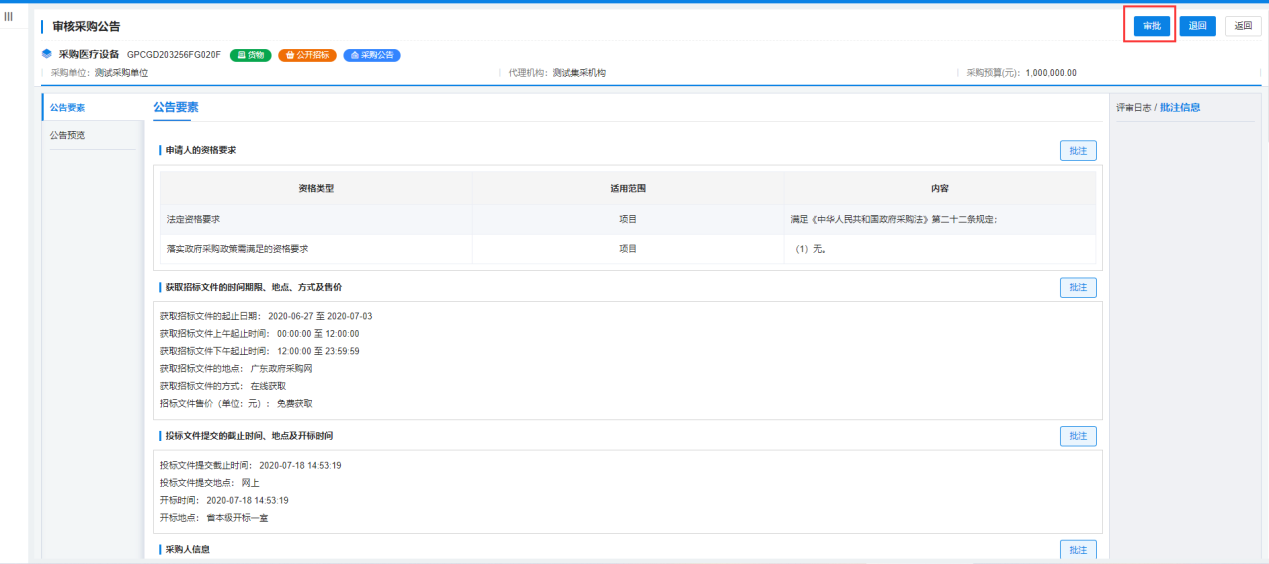The width and height of the screenshot is (1269, 564).
Task: Click 批注 for 申请人的资格要求 section
Action: pyautogui.click(x=1078, y=151)
